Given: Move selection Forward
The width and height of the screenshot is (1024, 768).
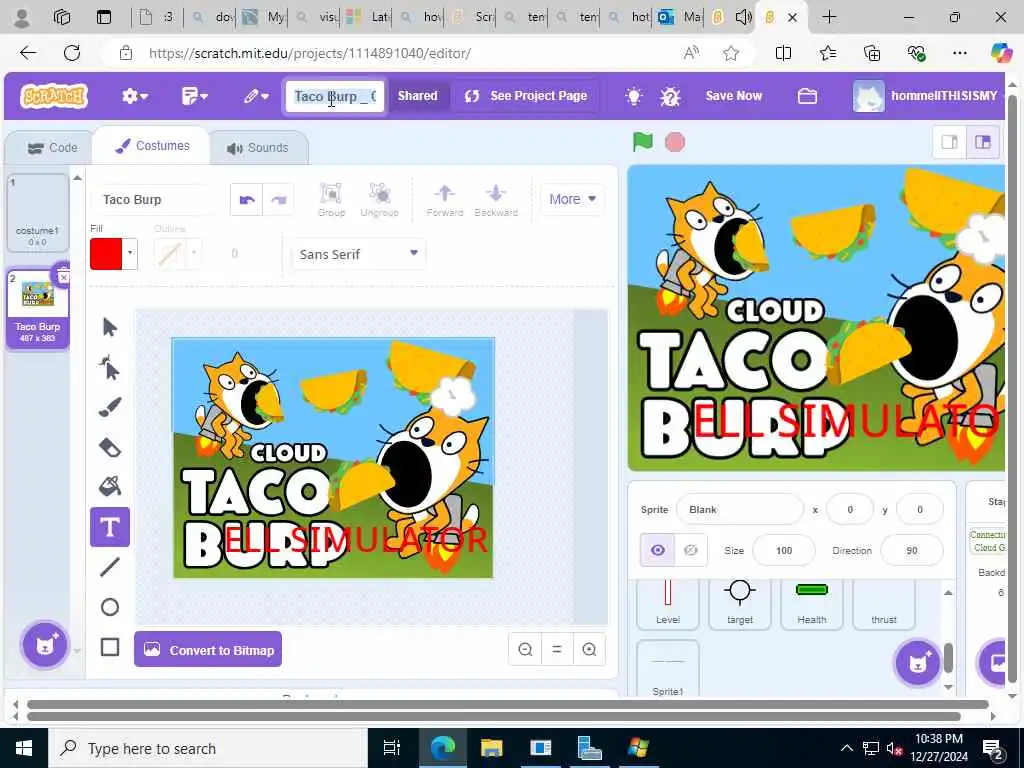Looking at the screenshot, I should click(445, 200).
